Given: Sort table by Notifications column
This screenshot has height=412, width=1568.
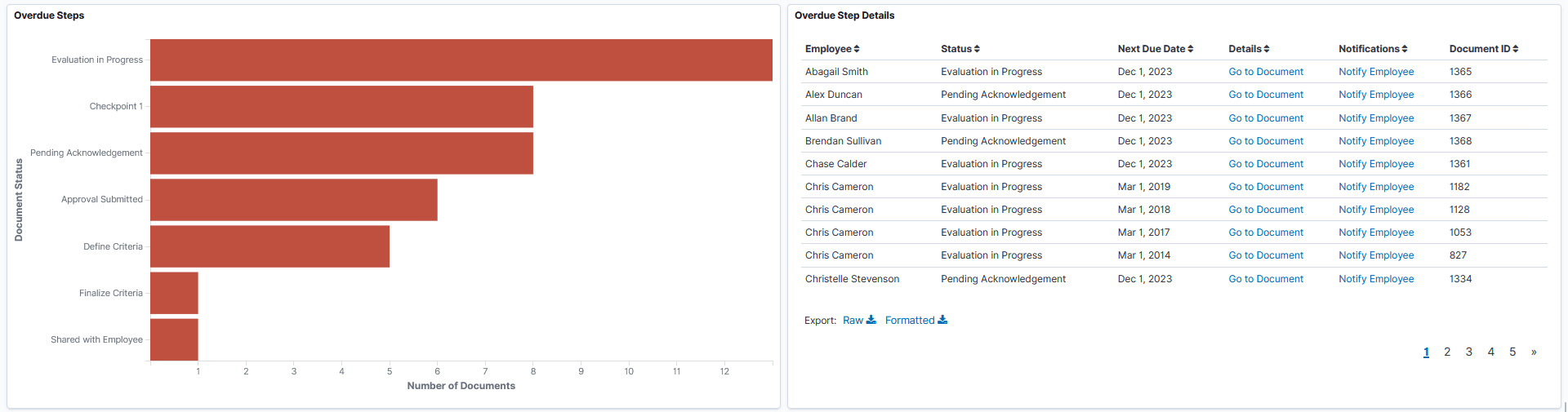Looking at the screenshot, I should click(1373, 49).
